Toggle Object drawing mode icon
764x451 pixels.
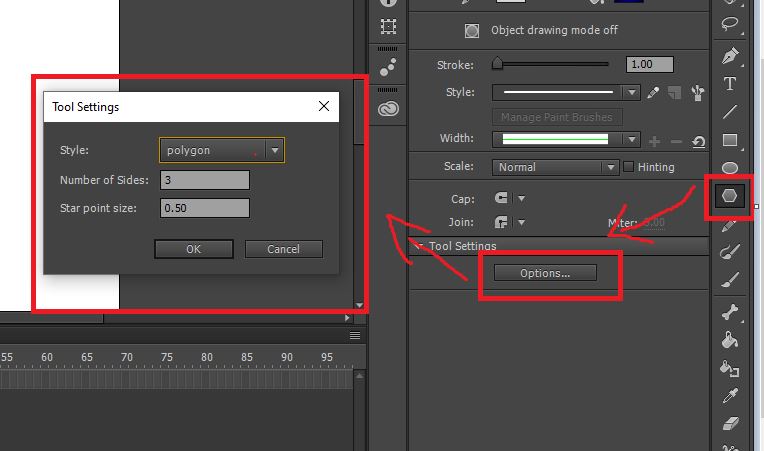(471, 31)
